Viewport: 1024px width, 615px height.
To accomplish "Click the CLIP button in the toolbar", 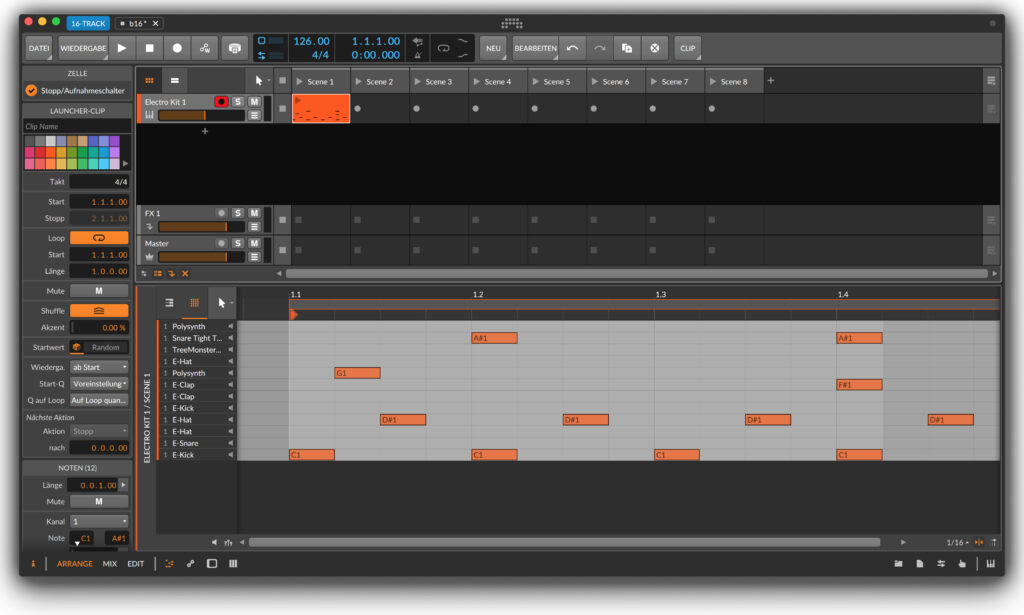I will (x=688, y=48).
